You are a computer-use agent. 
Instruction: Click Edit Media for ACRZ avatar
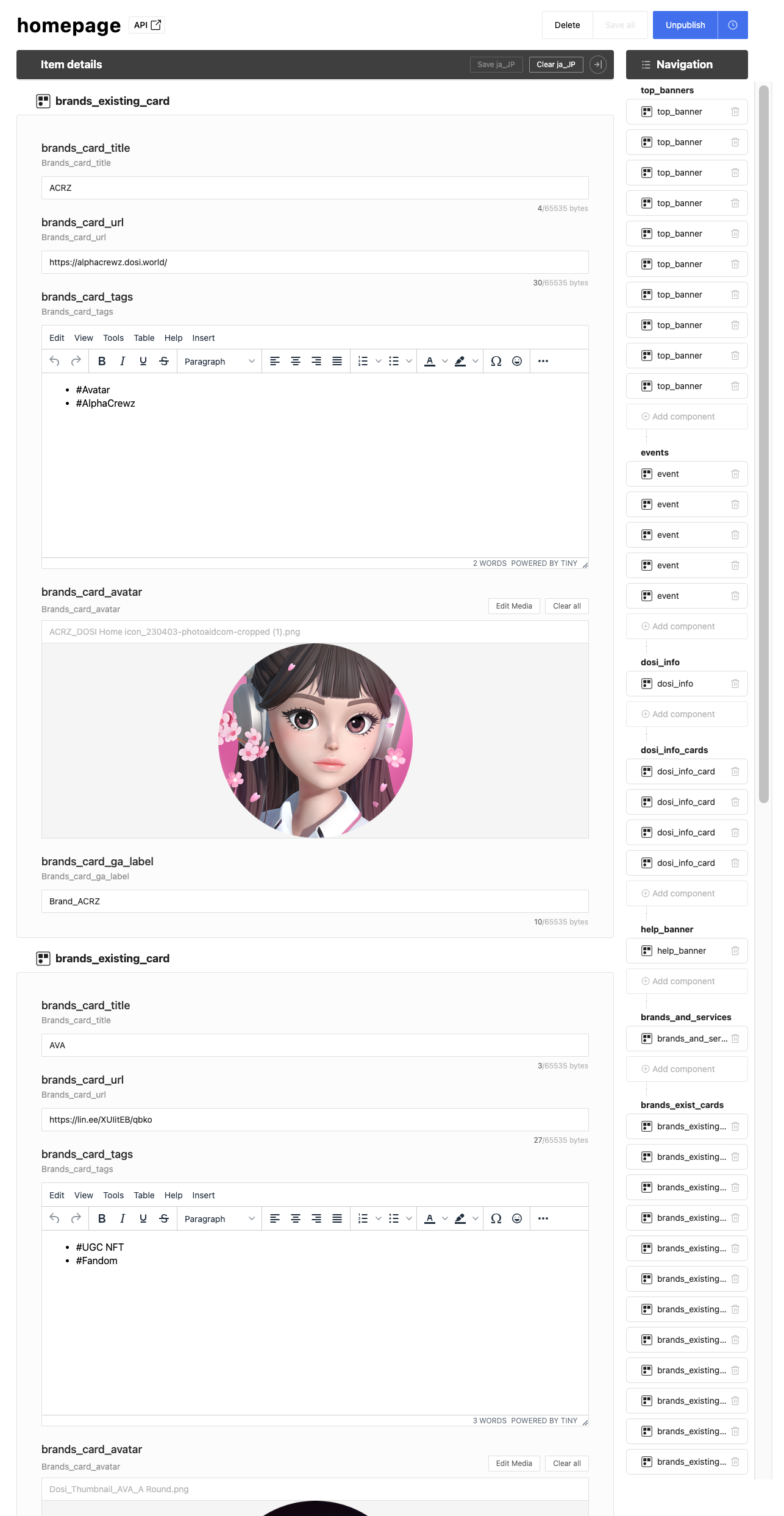point(514,606)
